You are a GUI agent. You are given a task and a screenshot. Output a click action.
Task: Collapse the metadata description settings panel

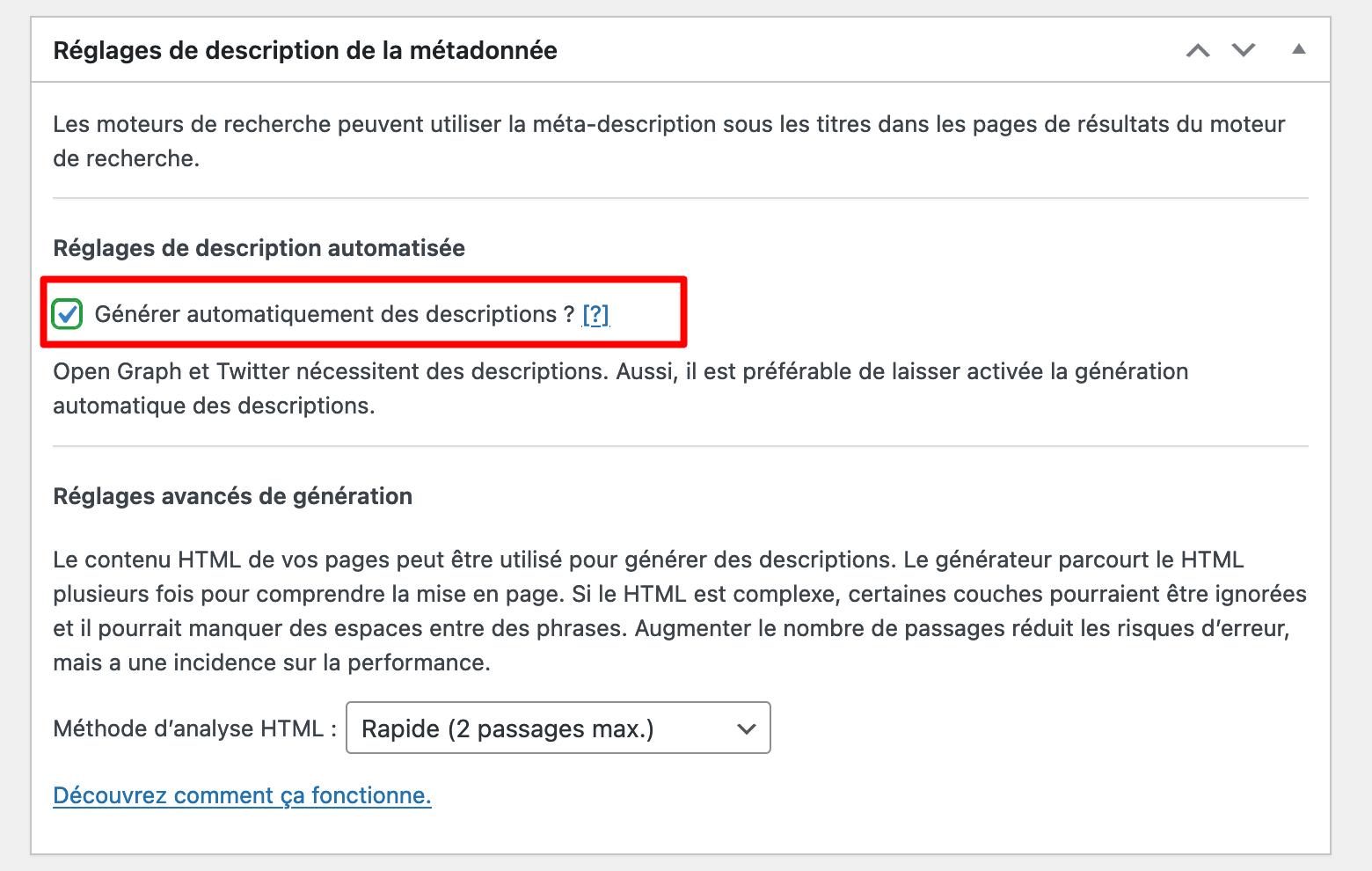(x=1299, y=50)
